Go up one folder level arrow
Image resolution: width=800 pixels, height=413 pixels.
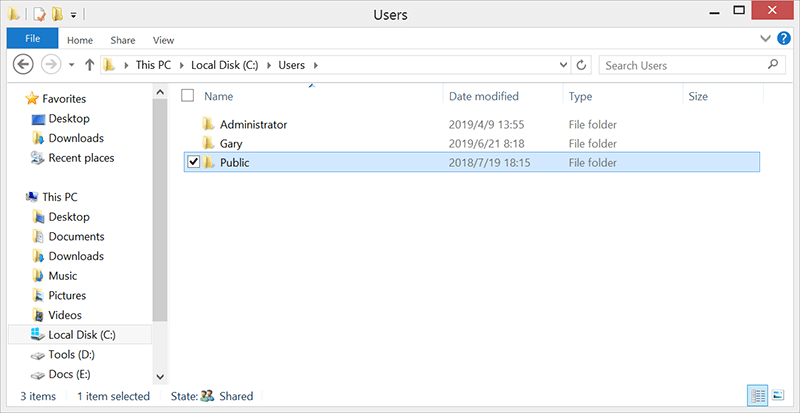[89, 65]
